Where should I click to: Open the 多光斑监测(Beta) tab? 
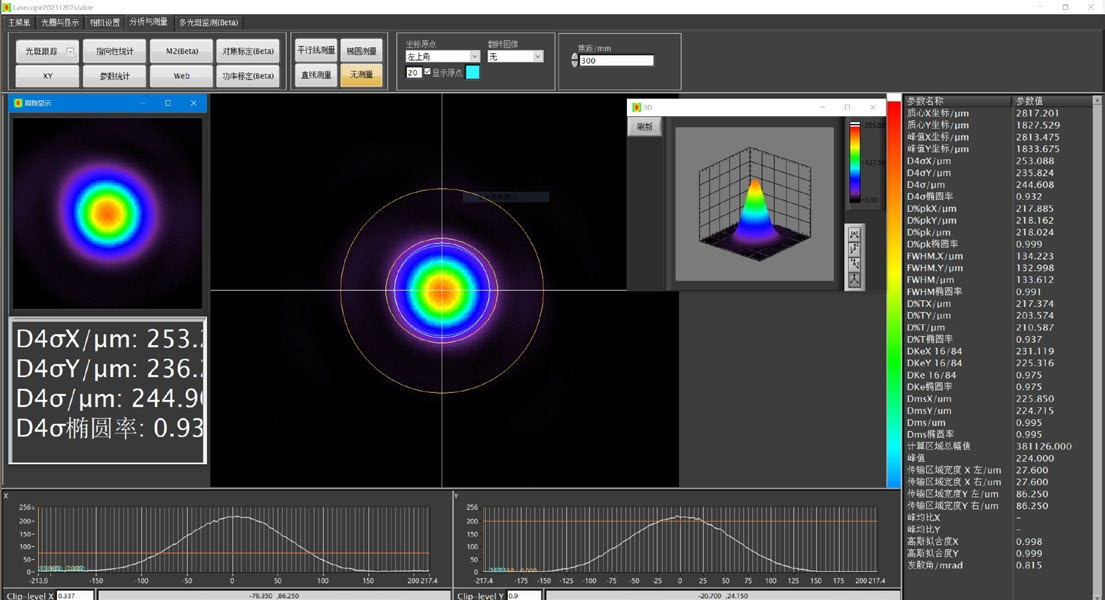[x=208, y=22]
